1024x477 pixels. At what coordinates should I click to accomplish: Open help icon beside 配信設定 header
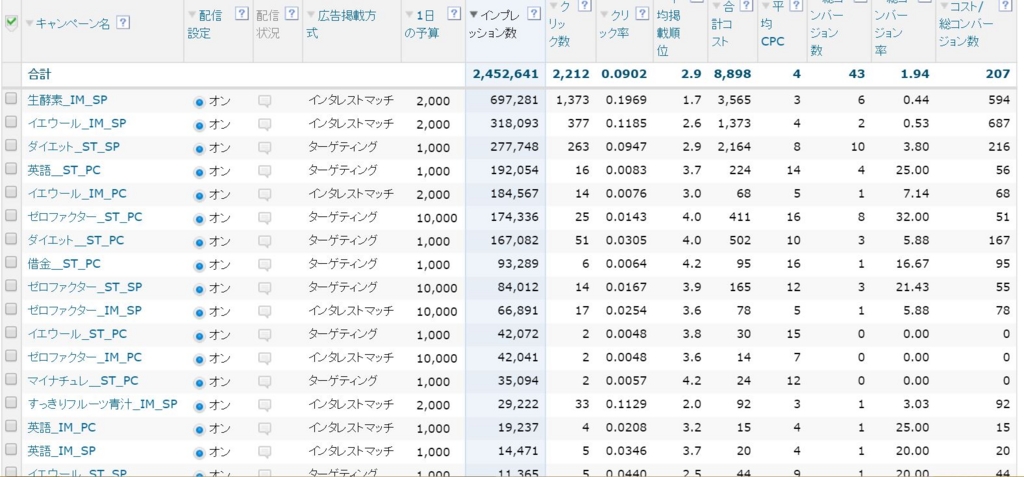click(242, 14)
